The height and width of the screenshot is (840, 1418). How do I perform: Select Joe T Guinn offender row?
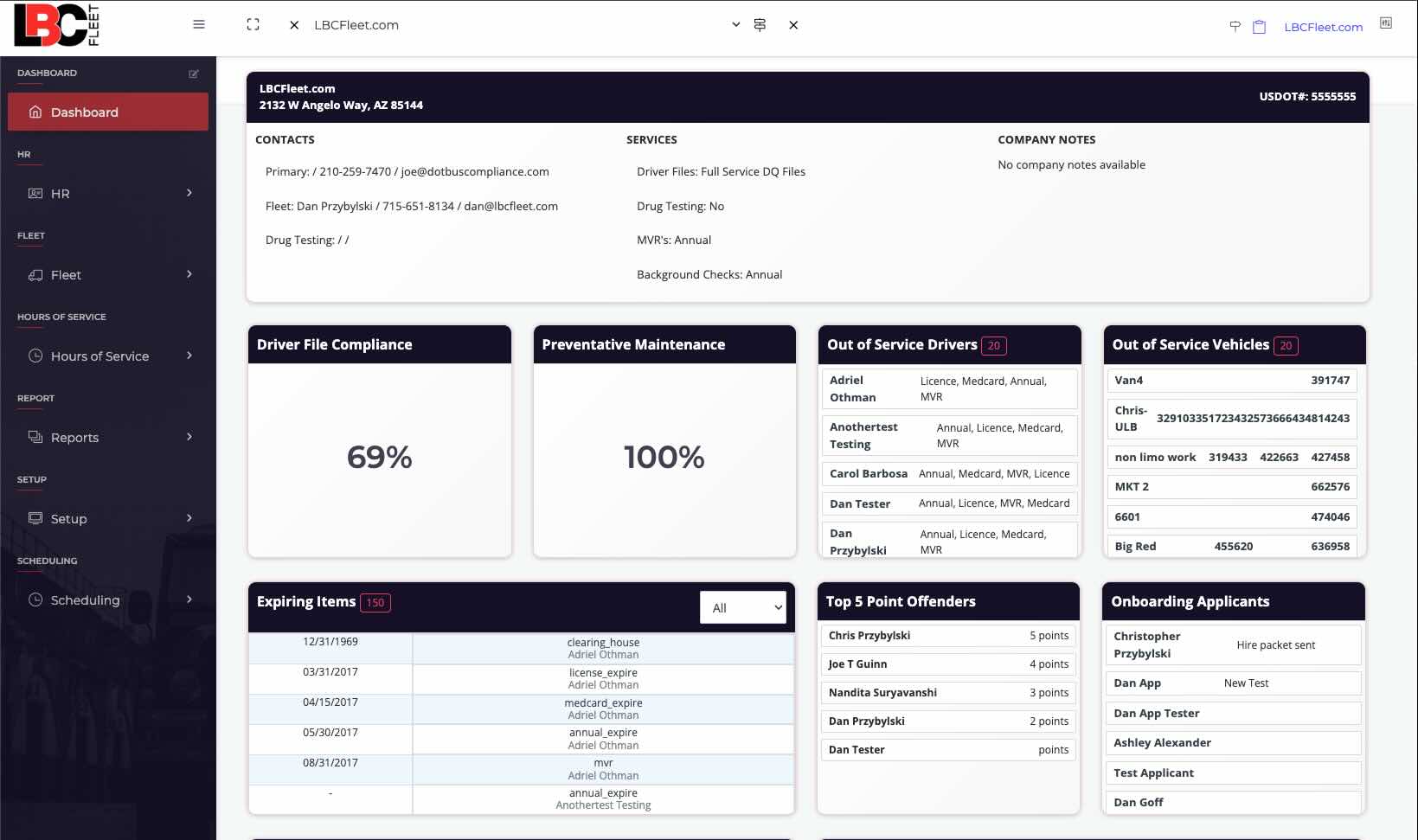(x=948, y=664)
